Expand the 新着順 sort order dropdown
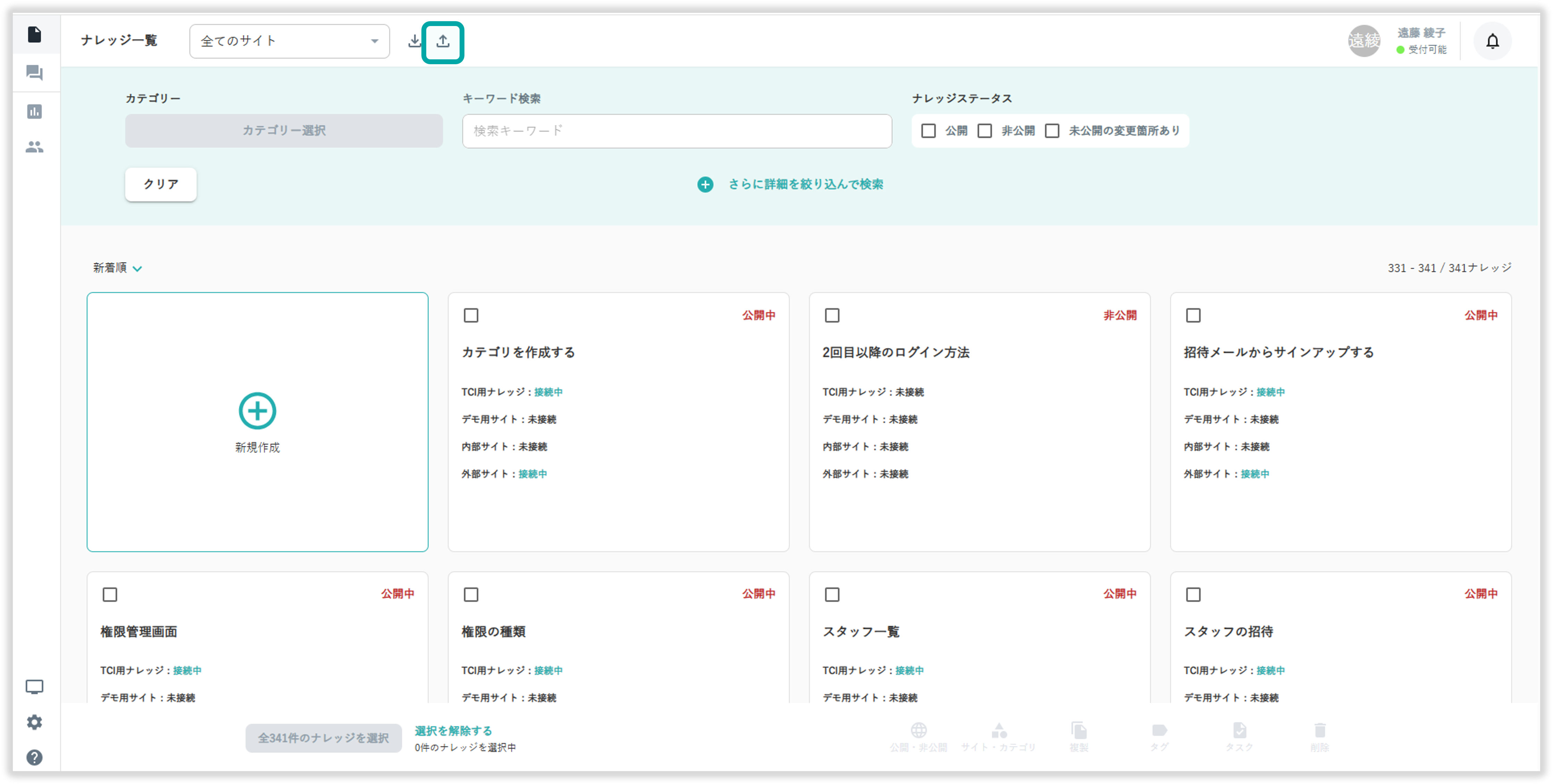The width and height of the screenshot is (1553, 784). point(118,268)
